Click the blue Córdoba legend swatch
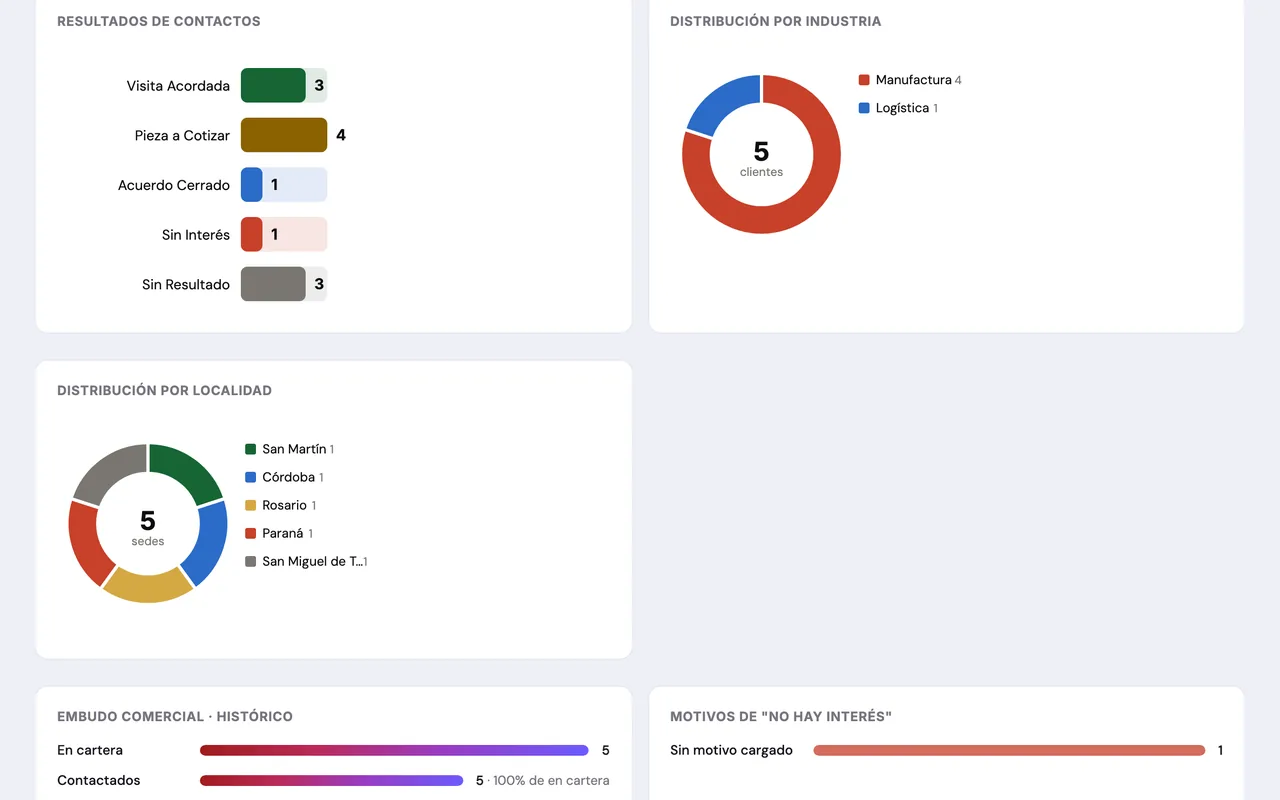 coord(251,477)
